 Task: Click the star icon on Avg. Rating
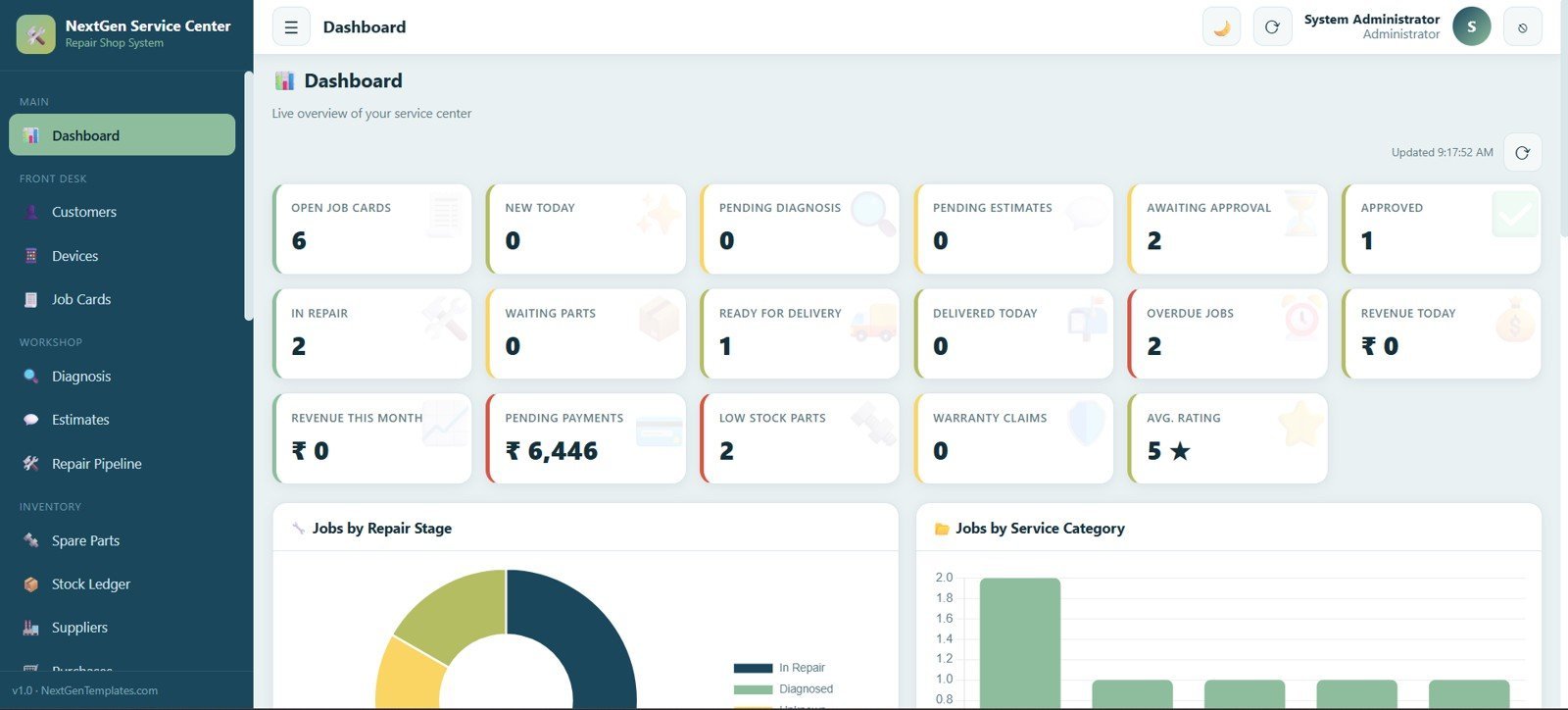pos(1301,424)
